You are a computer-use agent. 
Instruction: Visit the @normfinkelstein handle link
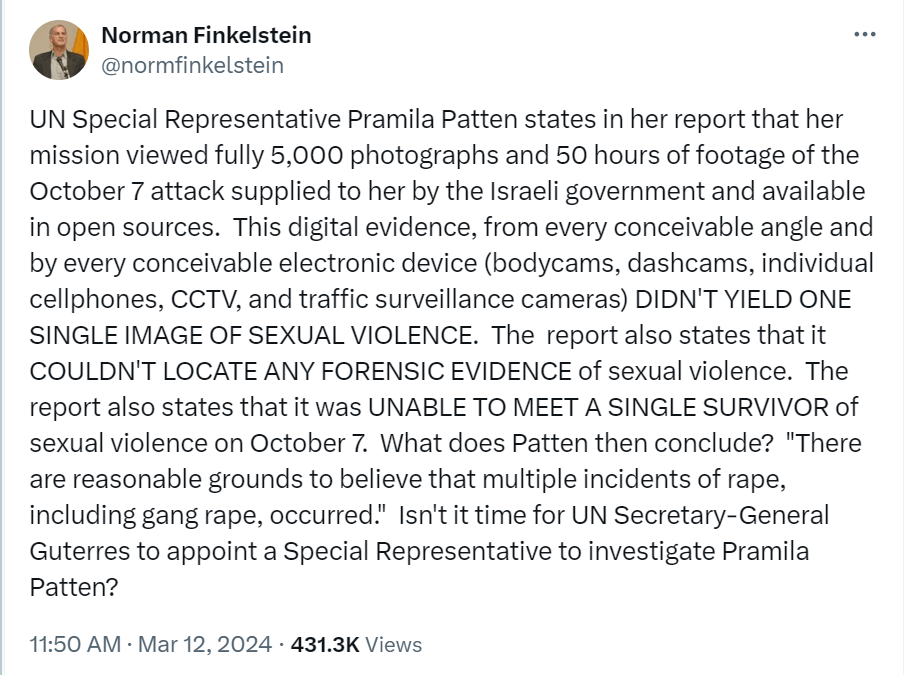tap(193, 65)
